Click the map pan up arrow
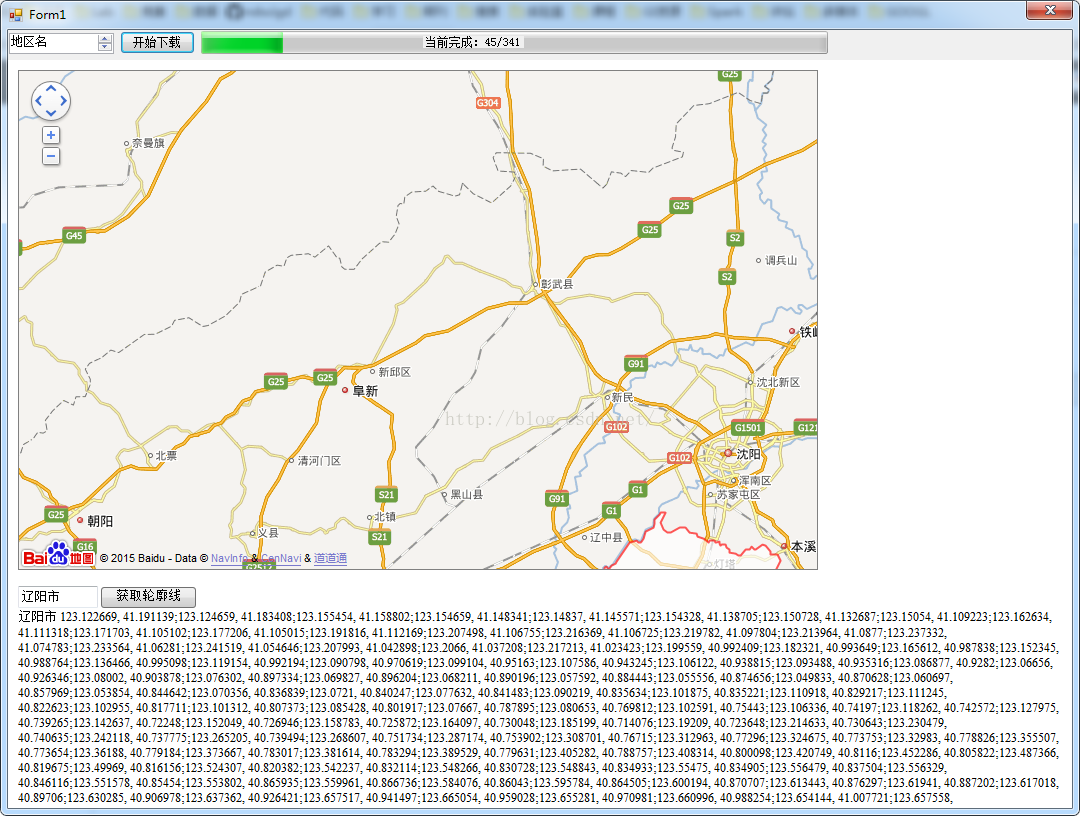 [x=51, y=89]
